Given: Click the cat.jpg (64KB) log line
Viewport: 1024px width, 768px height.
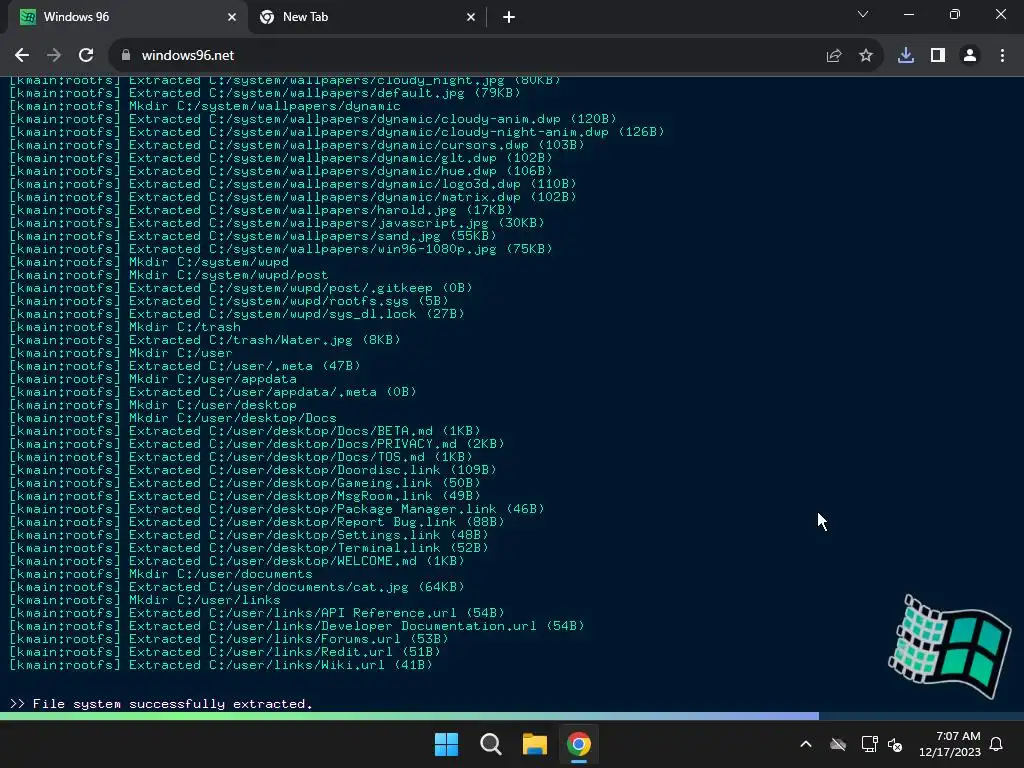Looking at the screenshot, I should click(237, 586).
